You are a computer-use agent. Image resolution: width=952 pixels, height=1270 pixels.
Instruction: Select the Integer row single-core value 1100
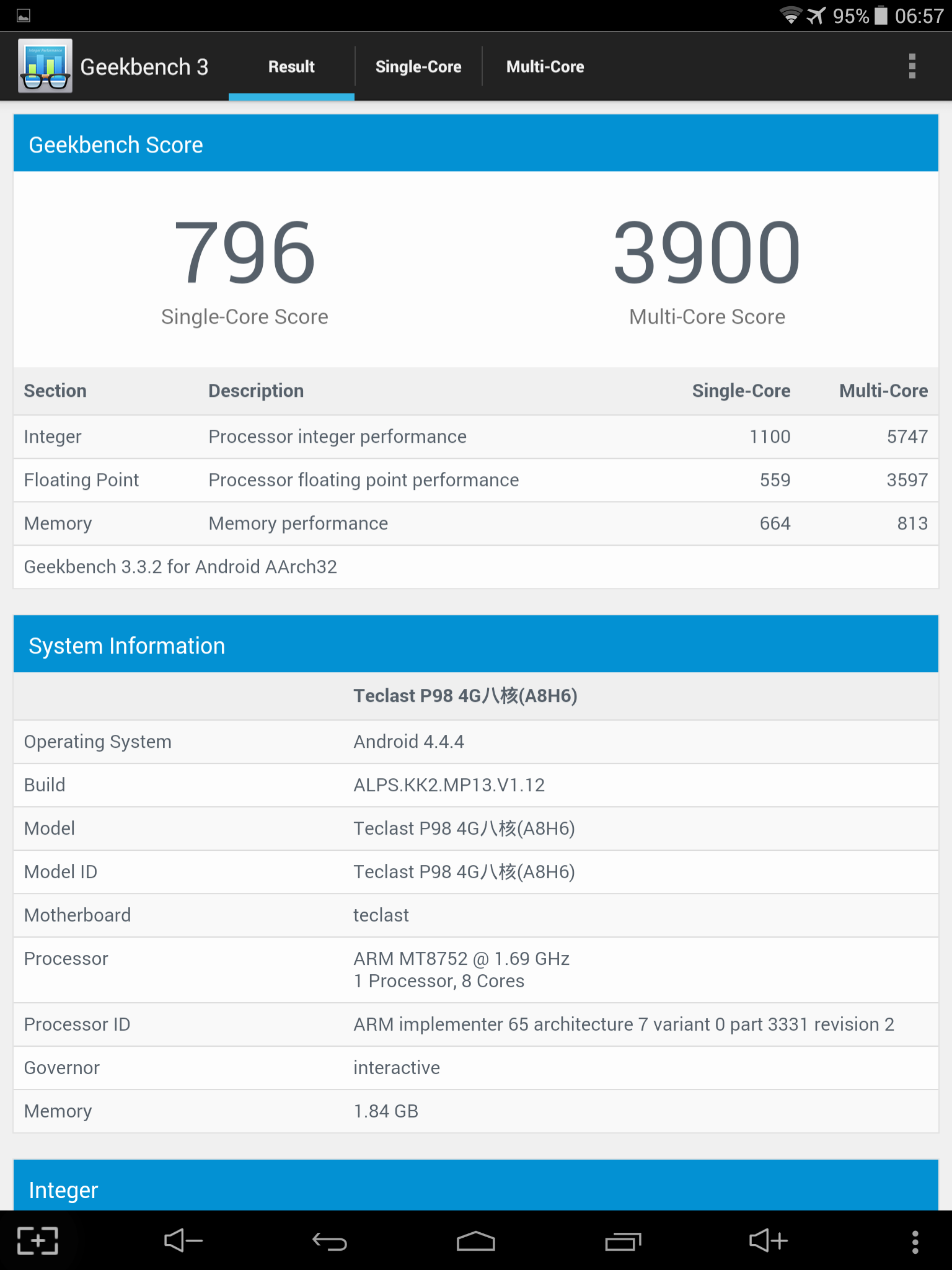(x=770, y=437)
